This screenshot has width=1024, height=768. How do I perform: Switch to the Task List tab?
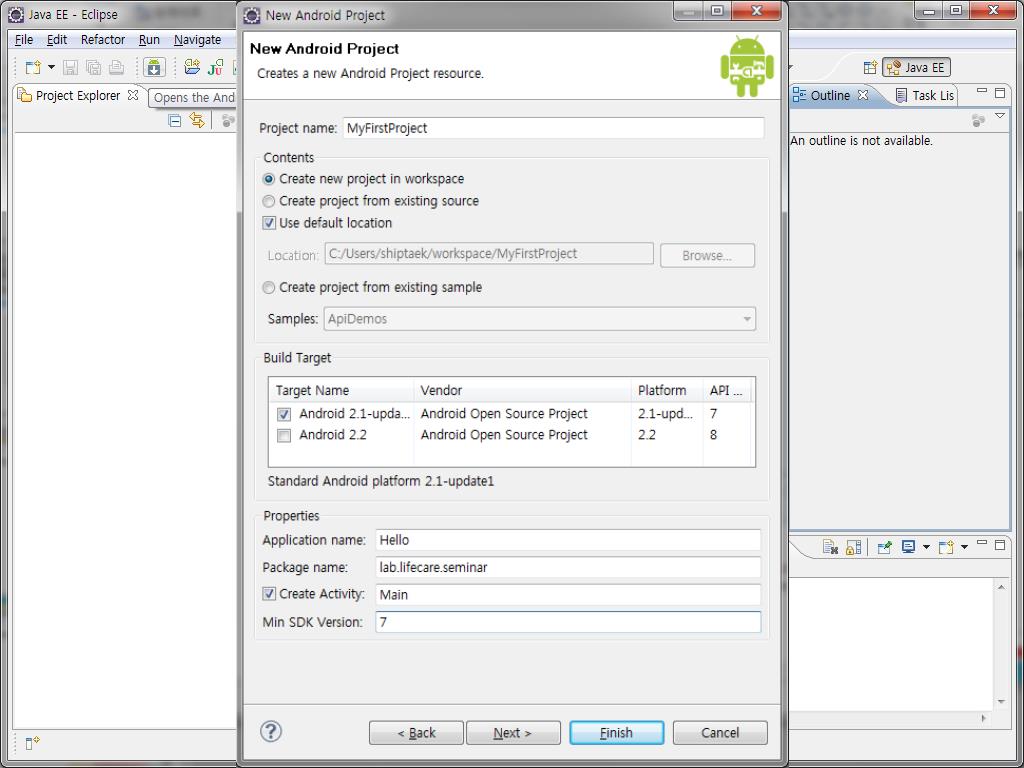click(925, 95)
